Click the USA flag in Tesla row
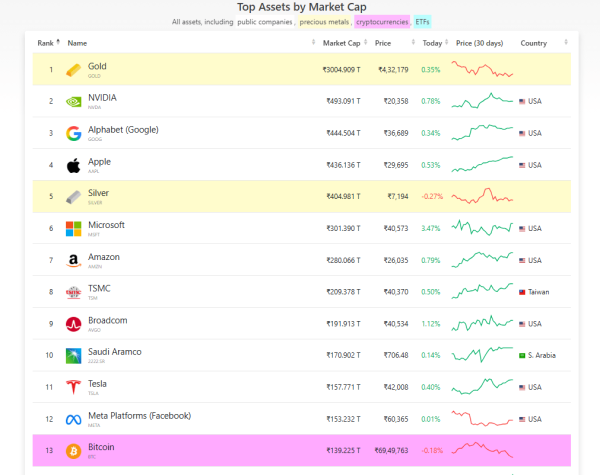The image size is (600, 475). click(522, 387)
